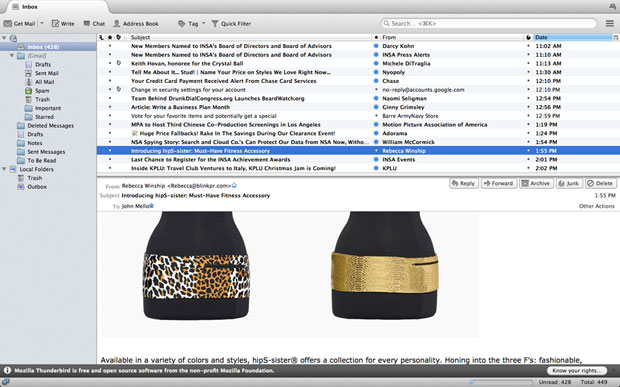Click the Know your rights button
Image resolution: width=620 pixels, height=387 pixels.
577,370
